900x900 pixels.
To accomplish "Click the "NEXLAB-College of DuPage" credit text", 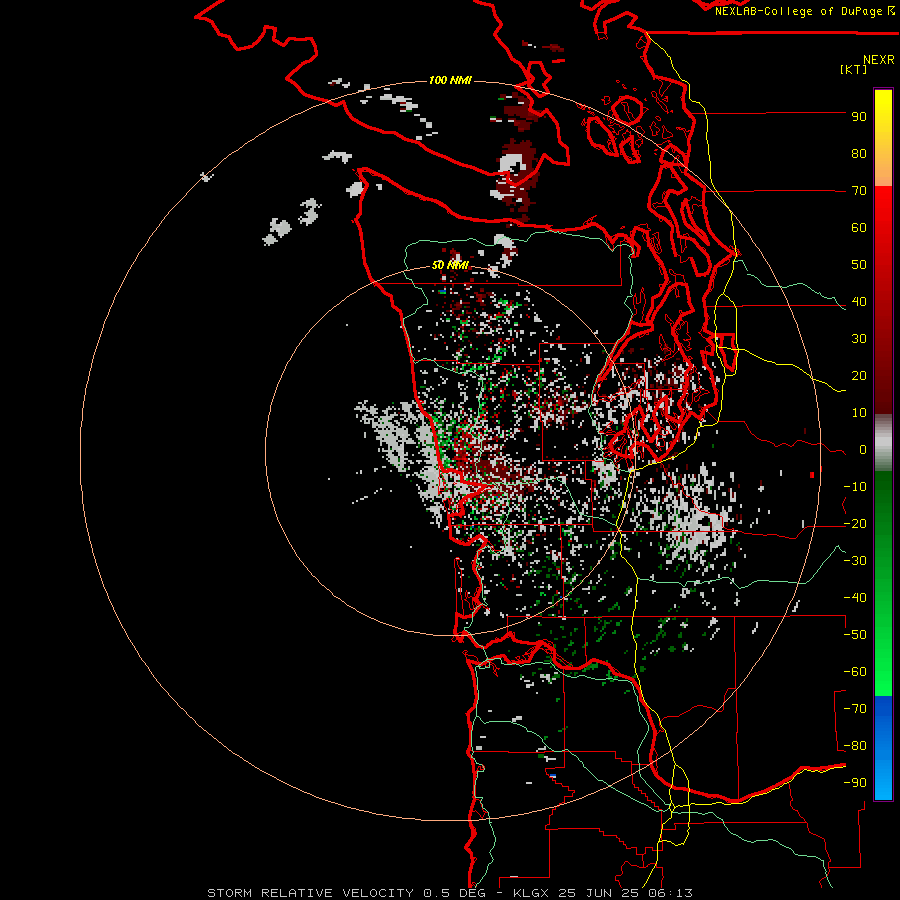I will (x=799, y=11).
